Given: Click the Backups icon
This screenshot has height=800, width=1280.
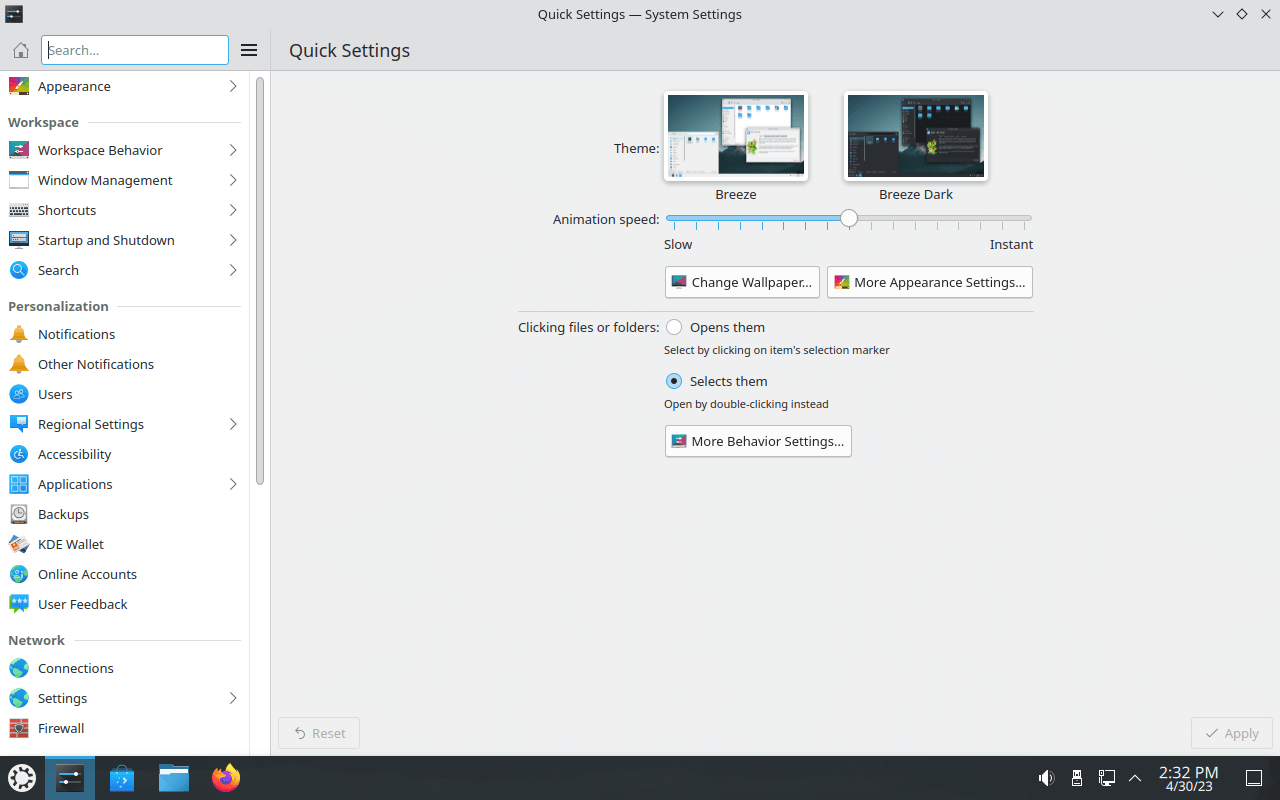Looking at the screenshot, I should [x=19, y=514].
